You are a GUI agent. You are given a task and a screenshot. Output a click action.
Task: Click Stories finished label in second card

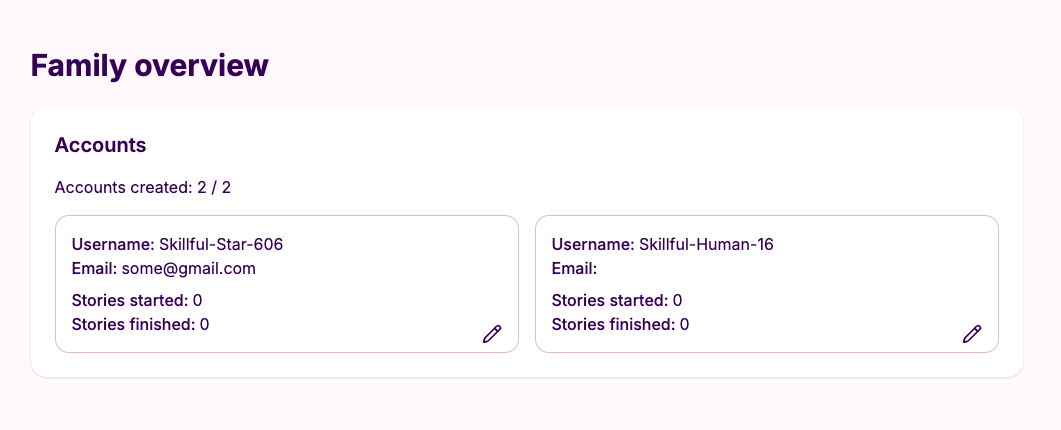614,324
